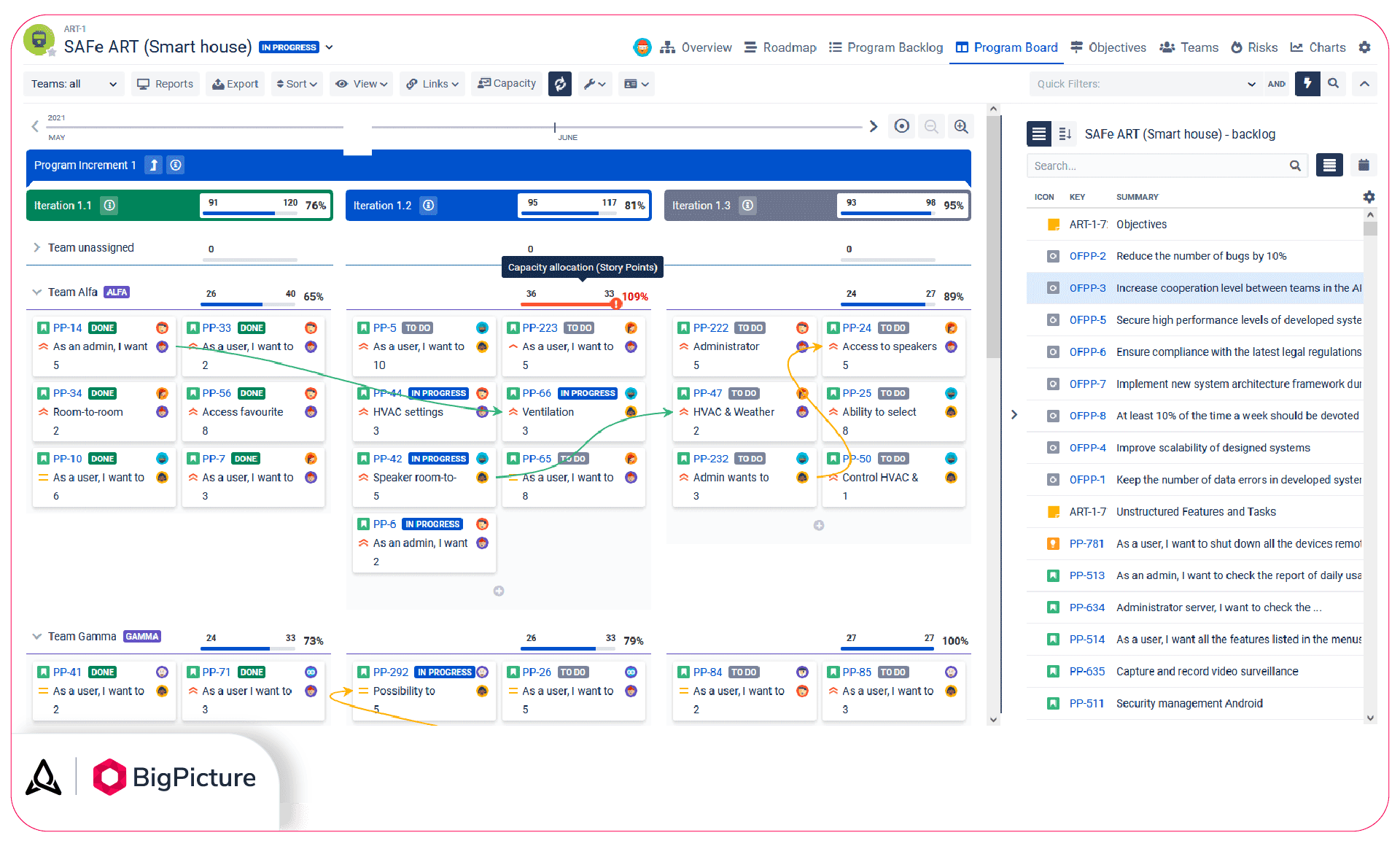Open the card layout dropdown
The image size is (1400, 846).
pos(636,84)
